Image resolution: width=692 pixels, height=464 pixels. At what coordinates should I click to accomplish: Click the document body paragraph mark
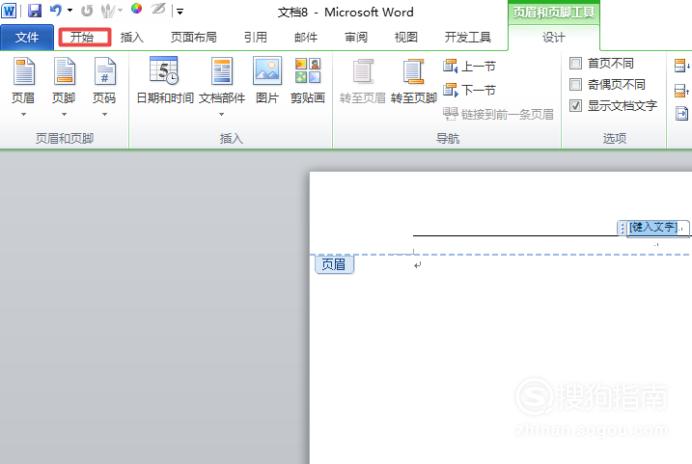tap(417, 265)
